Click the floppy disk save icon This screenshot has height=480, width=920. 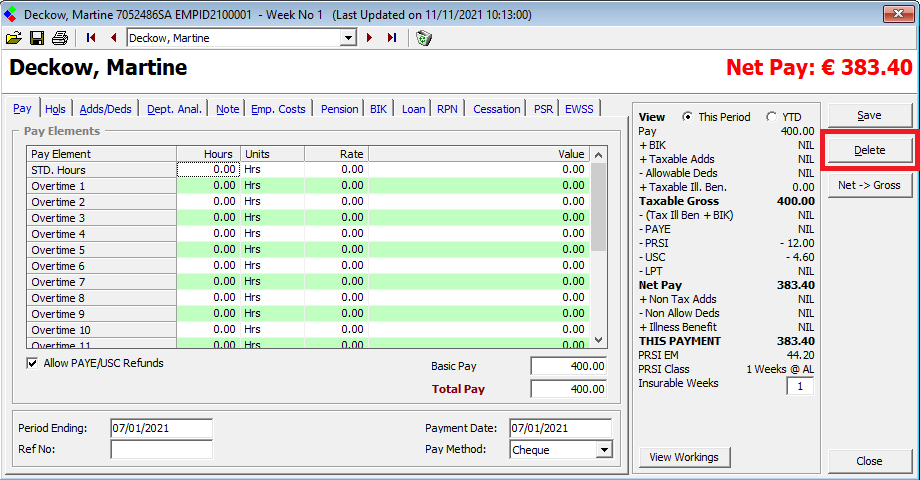coord(37,38)
